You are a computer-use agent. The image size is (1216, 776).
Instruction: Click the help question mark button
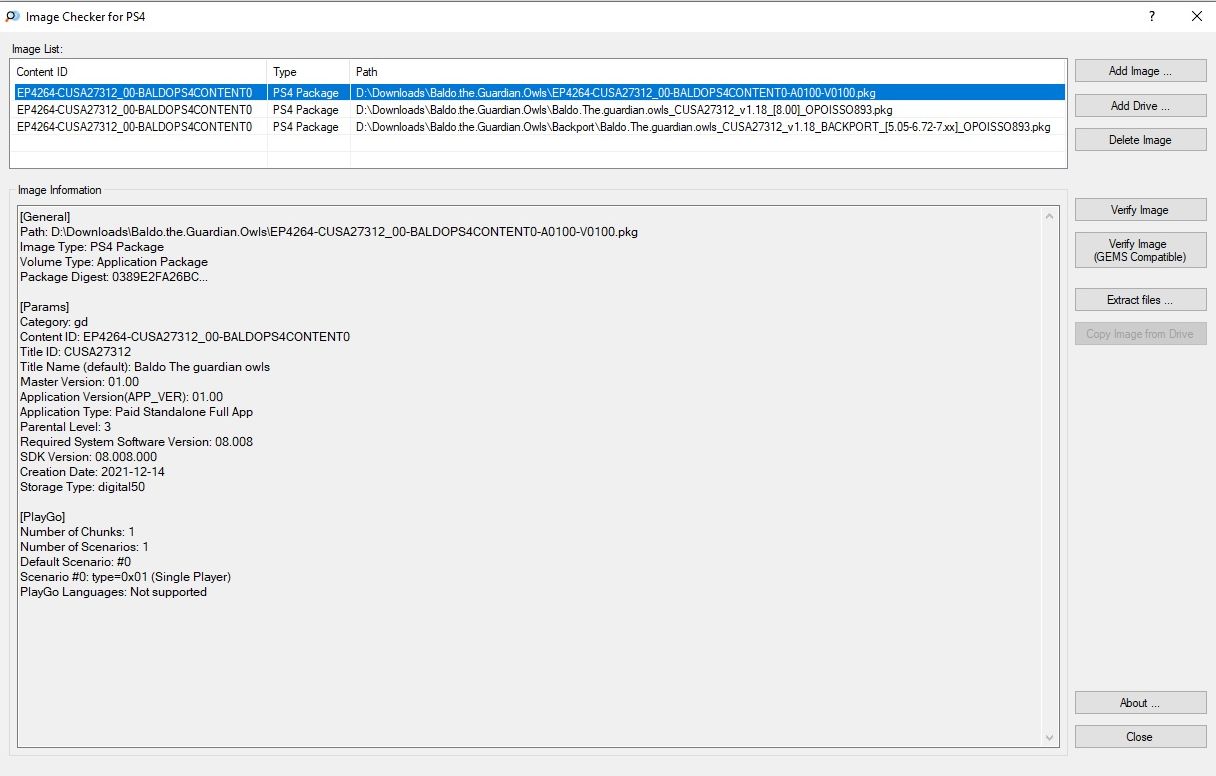click(x=1152, y=16)
